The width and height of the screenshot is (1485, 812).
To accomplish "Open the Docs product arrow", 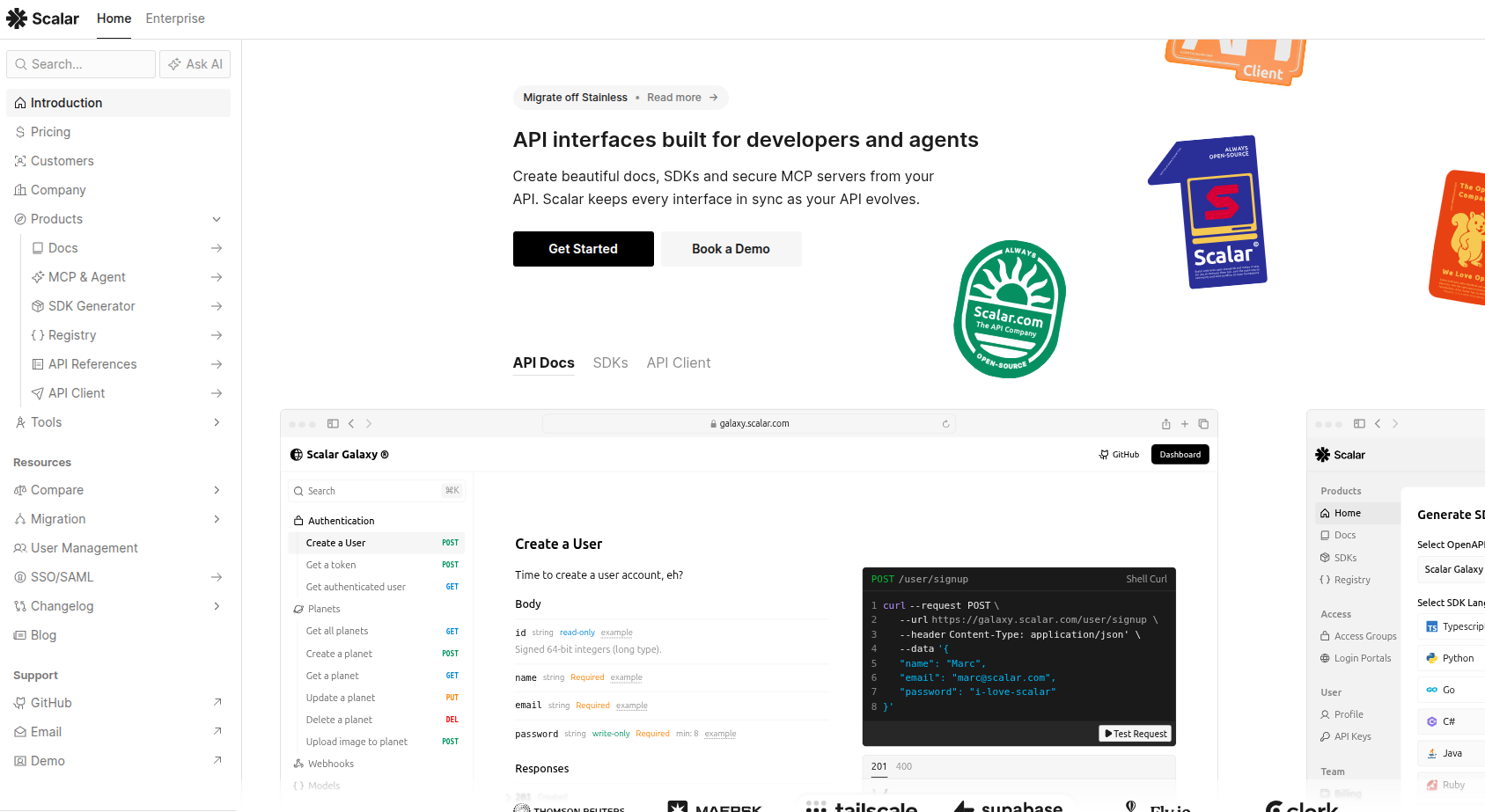I will (x=217, y=248).
